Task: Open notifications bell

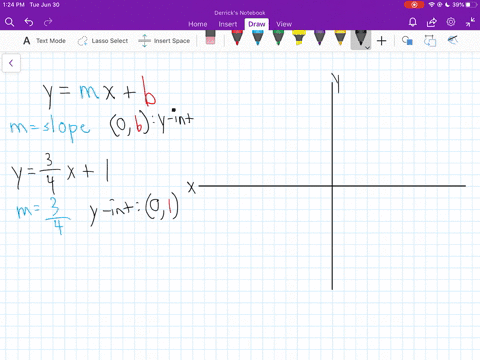Action: (413, 22)
